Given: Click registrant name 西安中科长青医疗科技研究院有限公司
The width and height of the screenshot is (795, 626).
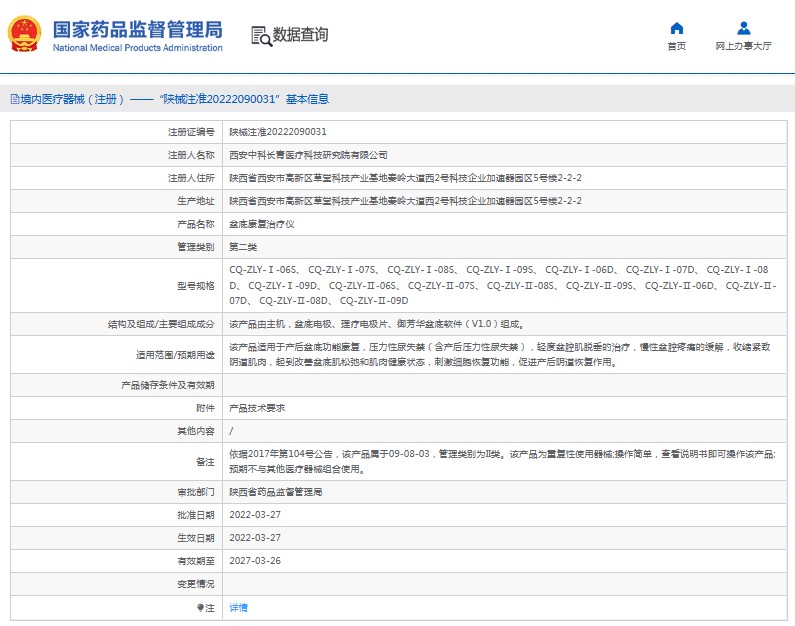Looking at the screenshot, I should 308,155.
